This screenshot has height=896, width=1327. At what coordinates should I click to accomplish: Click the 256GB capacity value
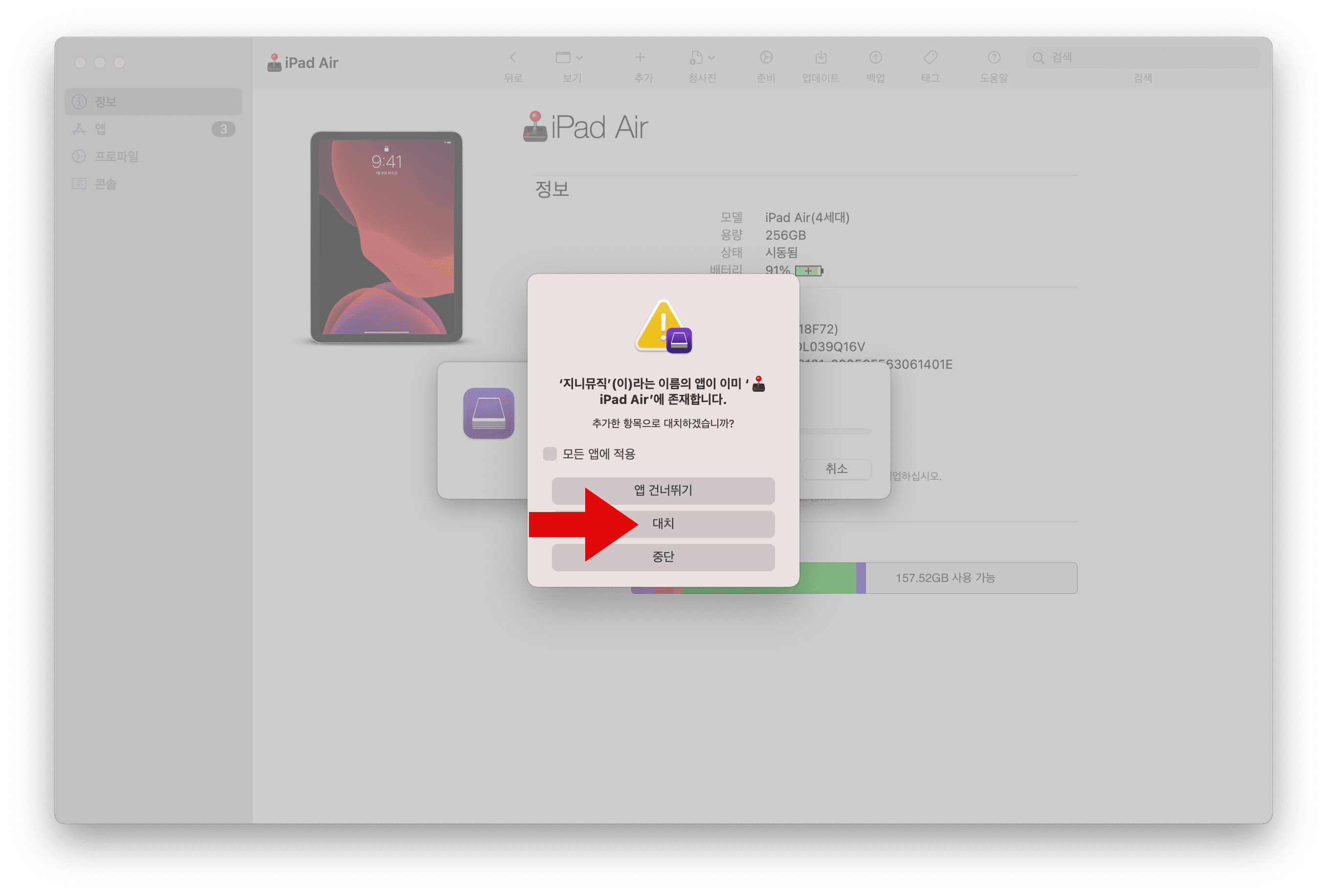[785, 235]
